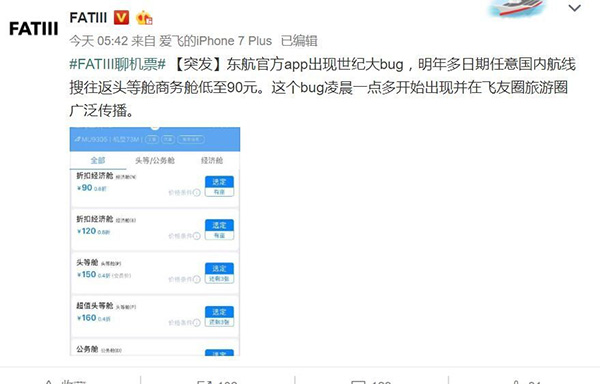Click the orange V verified badge
The height and width of the screenshot is (384, 600).
pos(121,17)
